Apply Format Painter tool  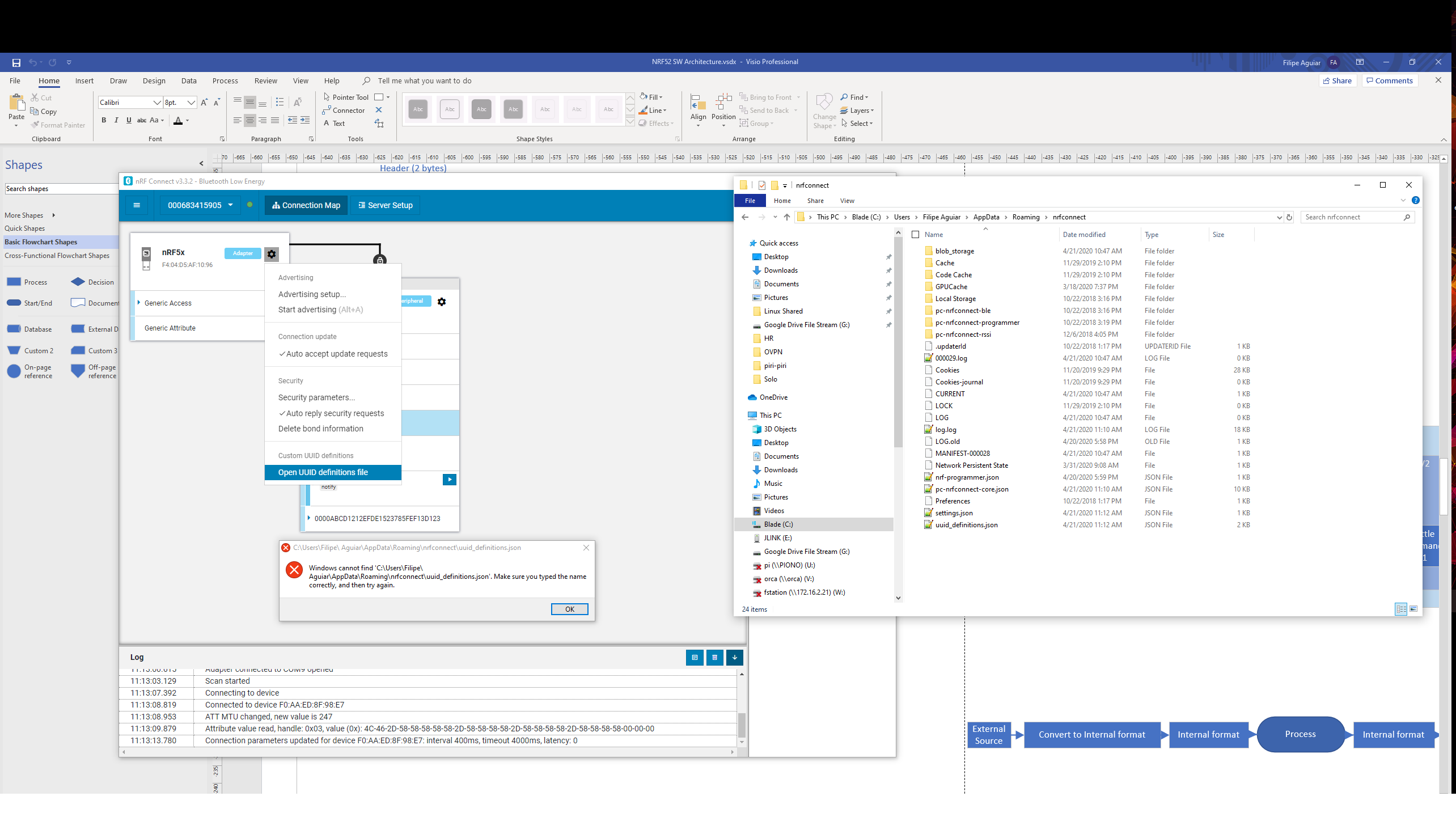click(58, 125)
